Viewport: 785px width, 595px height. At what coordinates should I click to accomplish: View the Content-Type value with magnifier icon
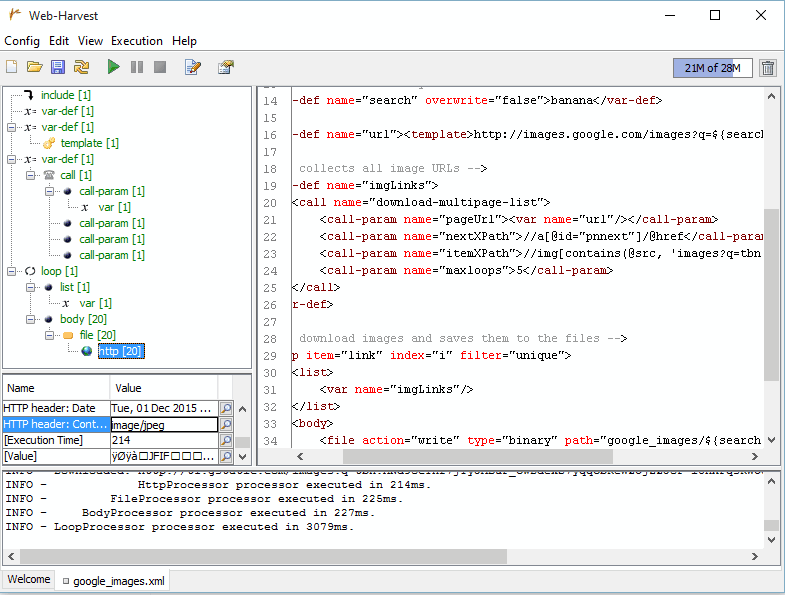226,425
